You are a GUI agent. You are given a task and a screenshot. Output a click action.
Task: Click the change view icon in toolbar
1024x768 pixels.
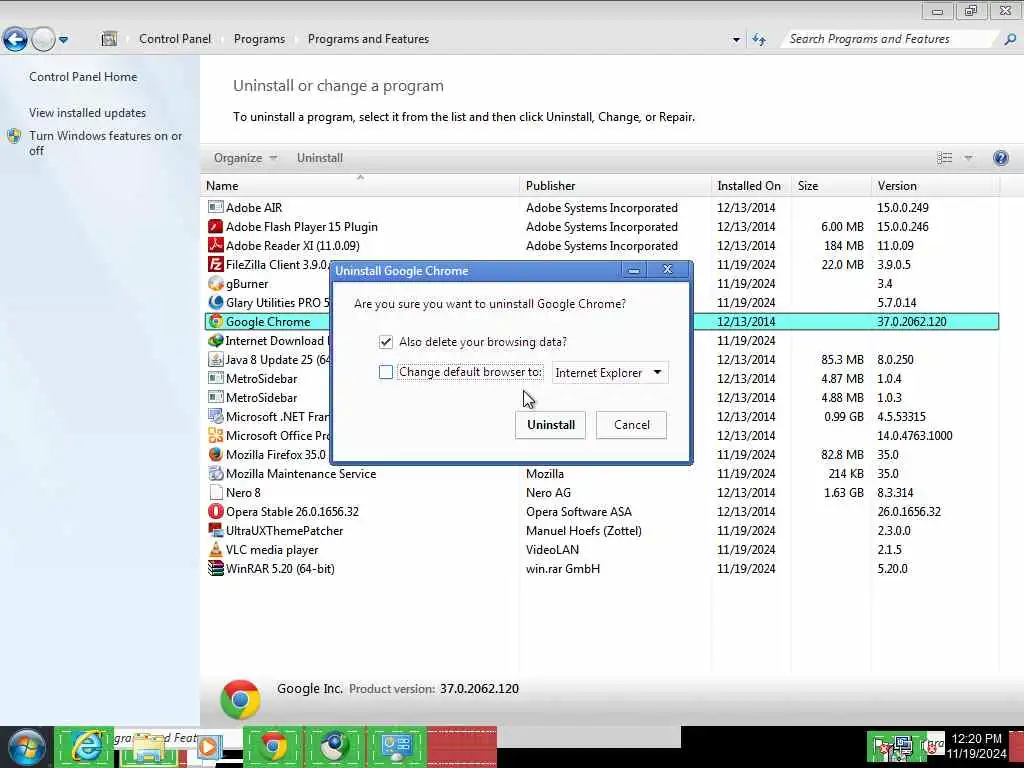[944, 158]
